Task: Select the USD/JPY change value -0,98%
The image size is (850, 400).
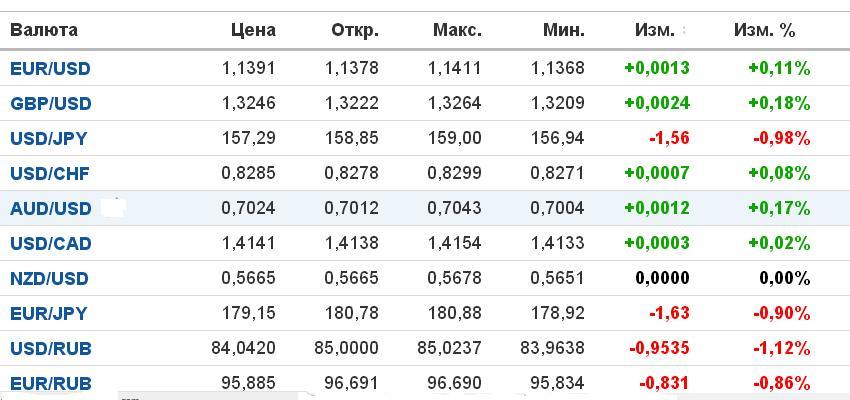Action: [x=781, y=139]
